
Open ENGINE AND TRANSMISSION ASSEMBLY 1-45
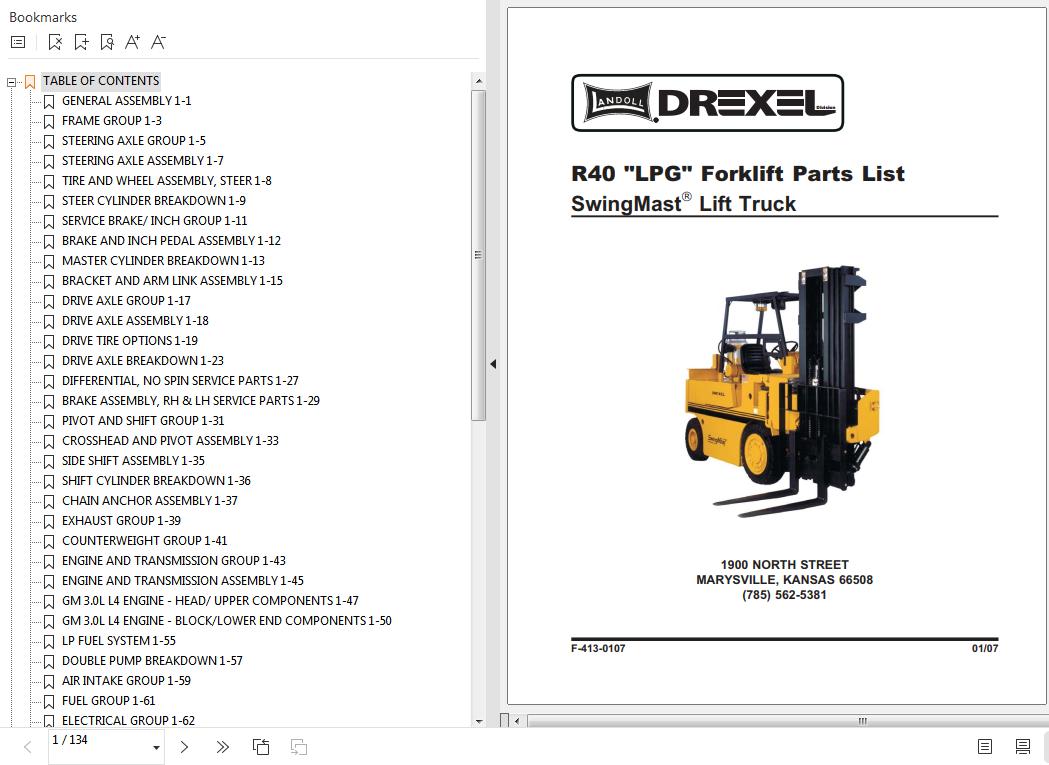click(x=183, y=581)
